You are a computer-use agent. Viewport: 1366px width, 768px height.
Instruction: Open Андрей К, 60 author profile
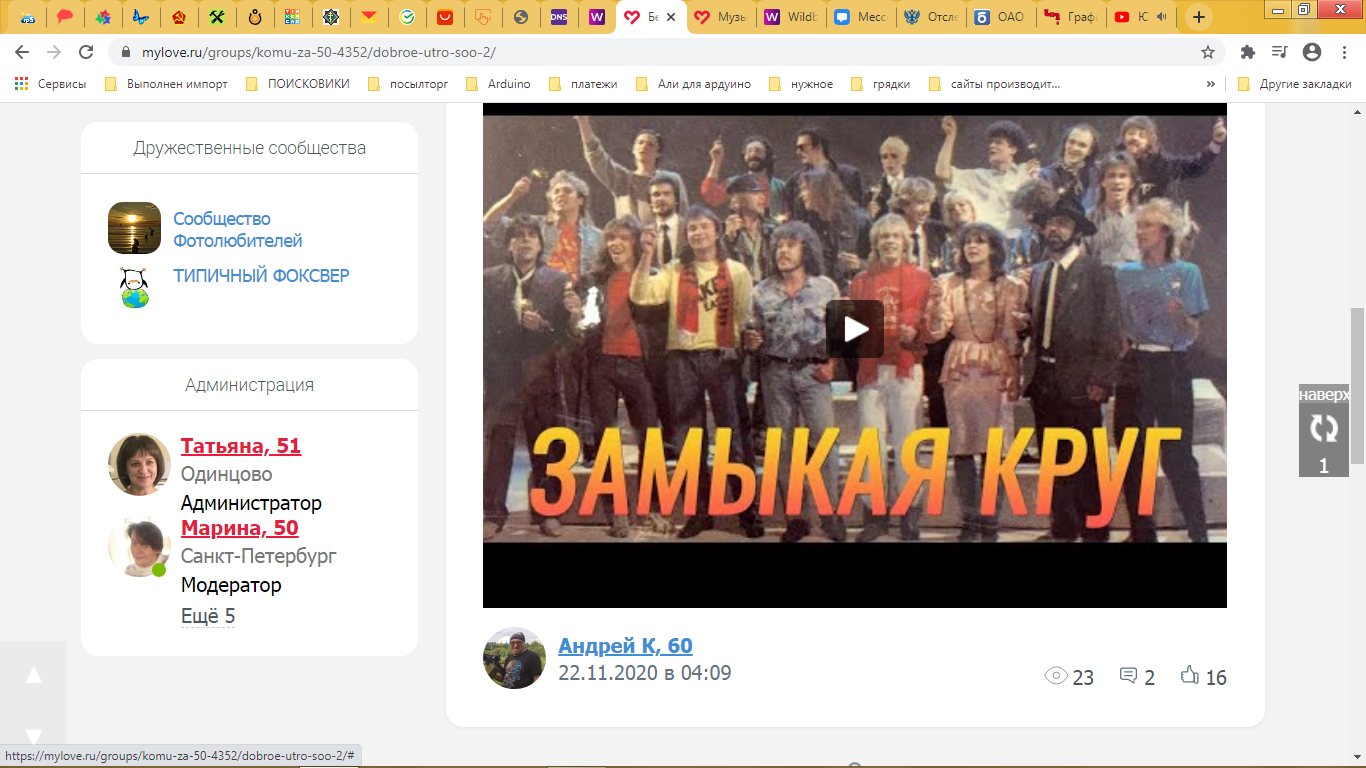click(x=625, y=646)
